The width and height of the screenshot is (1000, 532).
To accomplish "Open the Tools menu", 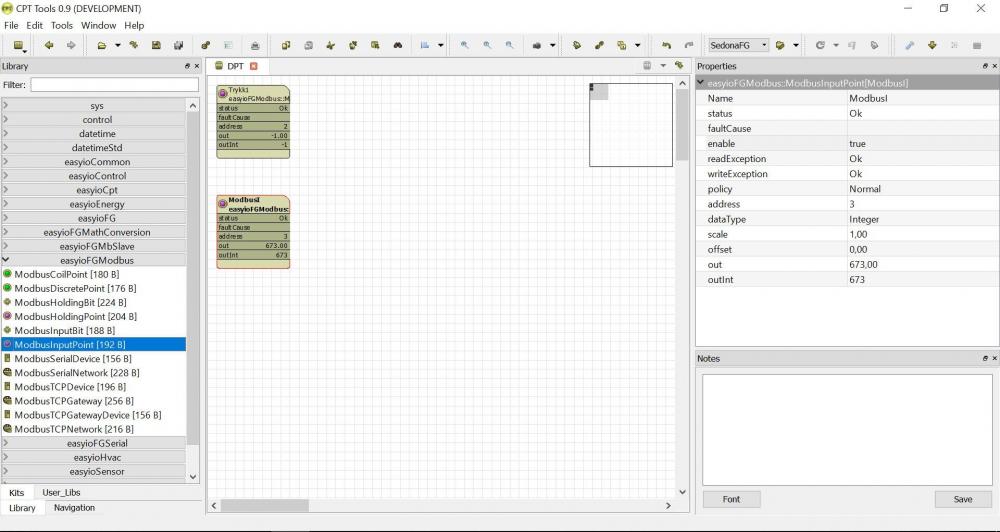I will pos(62,25).
